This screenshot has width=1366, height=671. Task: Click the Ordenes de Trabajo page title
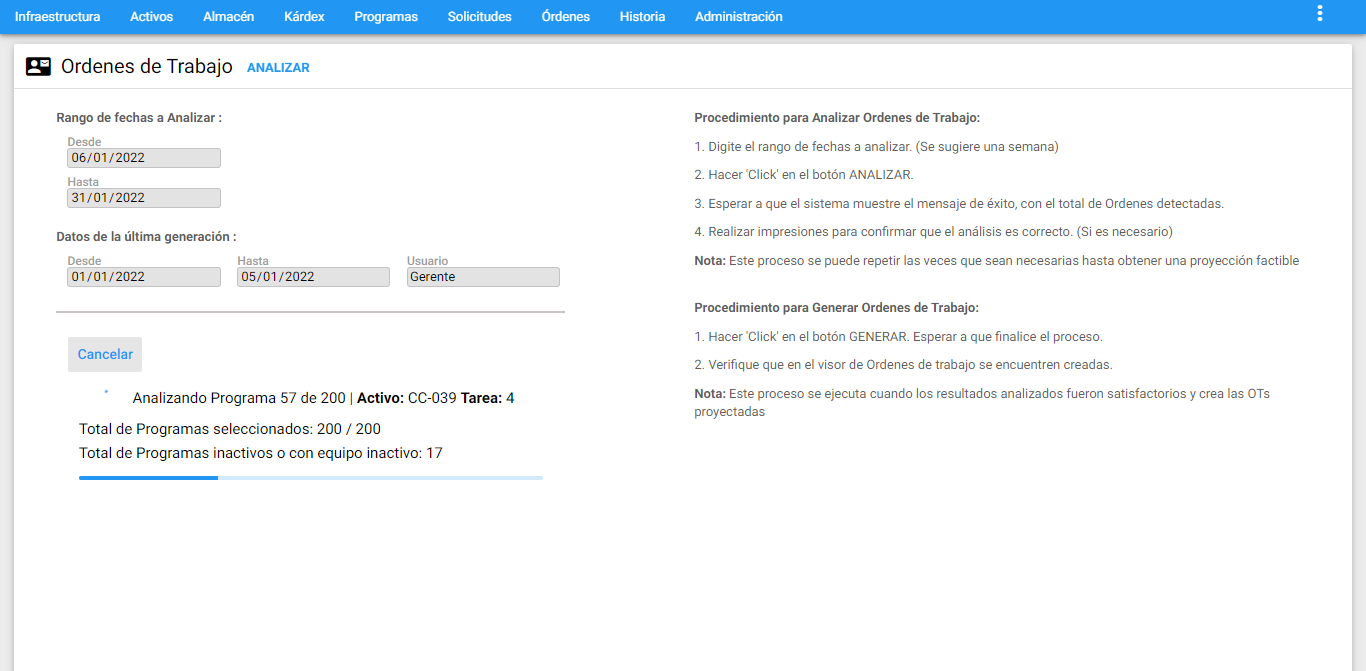click(147, 67)
